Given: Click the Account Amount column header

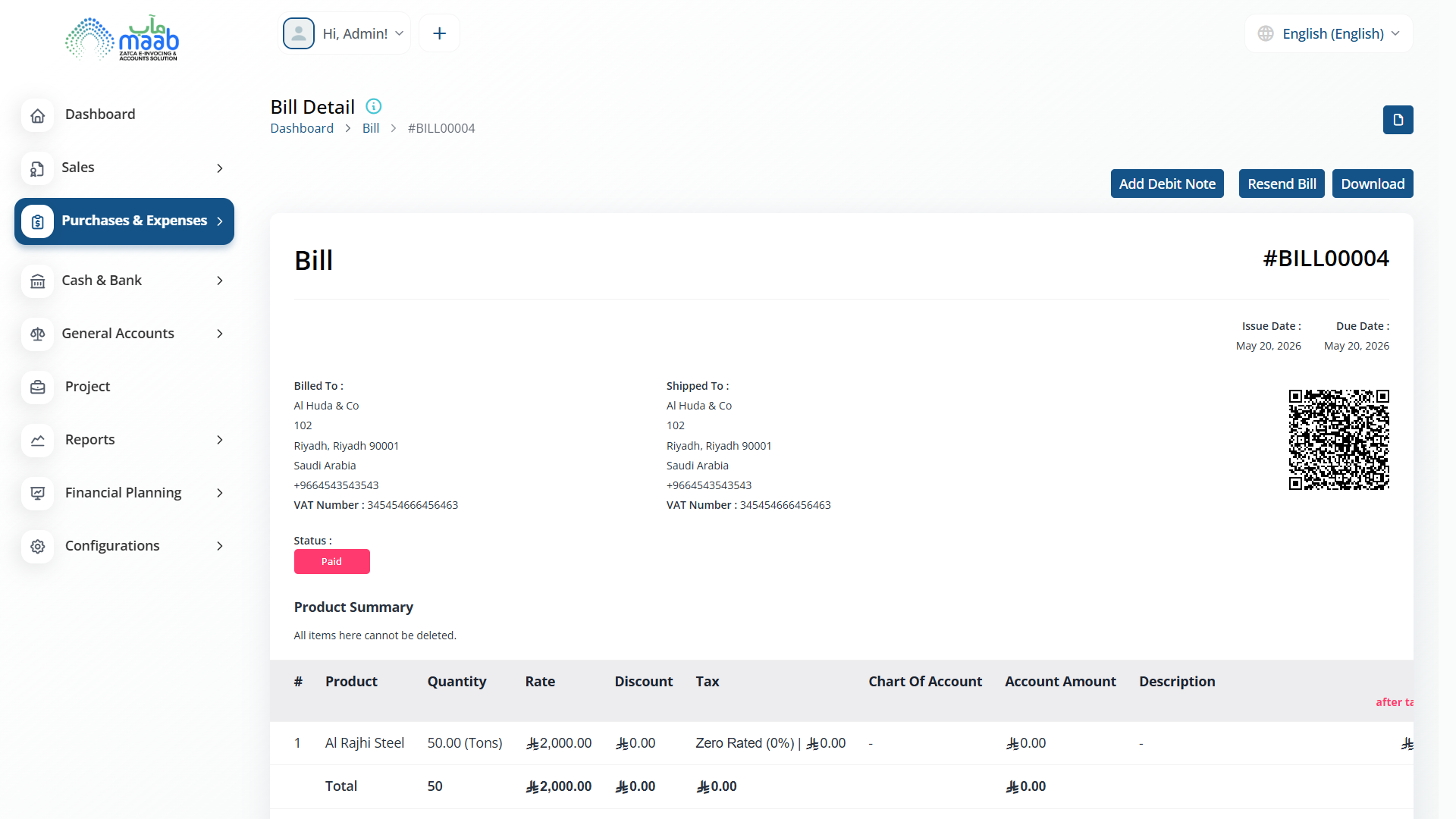Looking at the screenshot, I should pos(1060,681).
